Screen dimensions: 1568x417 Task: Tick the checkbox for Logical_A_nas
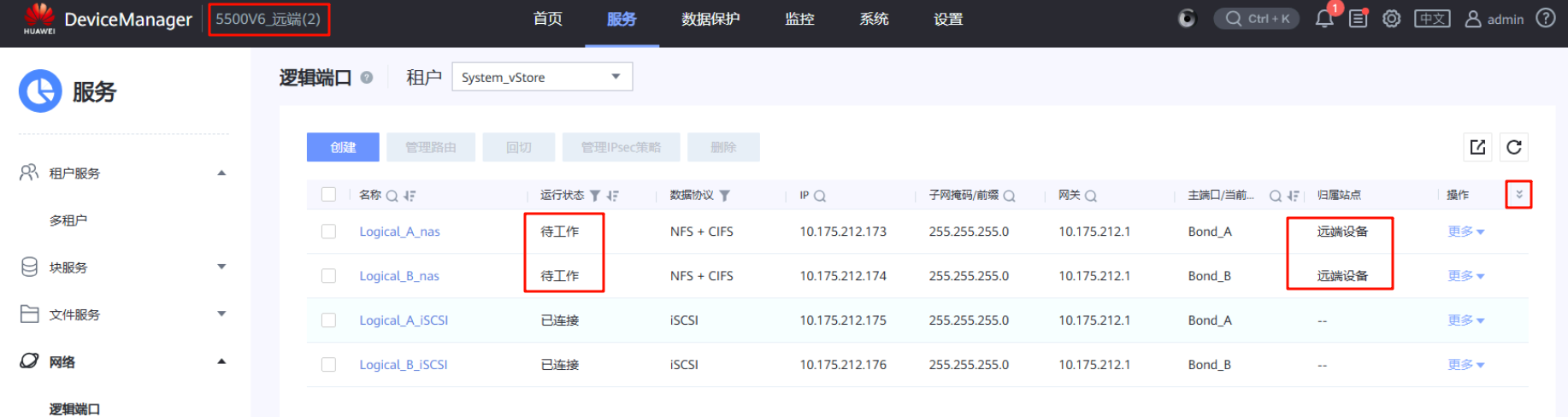click(x=328, y=232)
